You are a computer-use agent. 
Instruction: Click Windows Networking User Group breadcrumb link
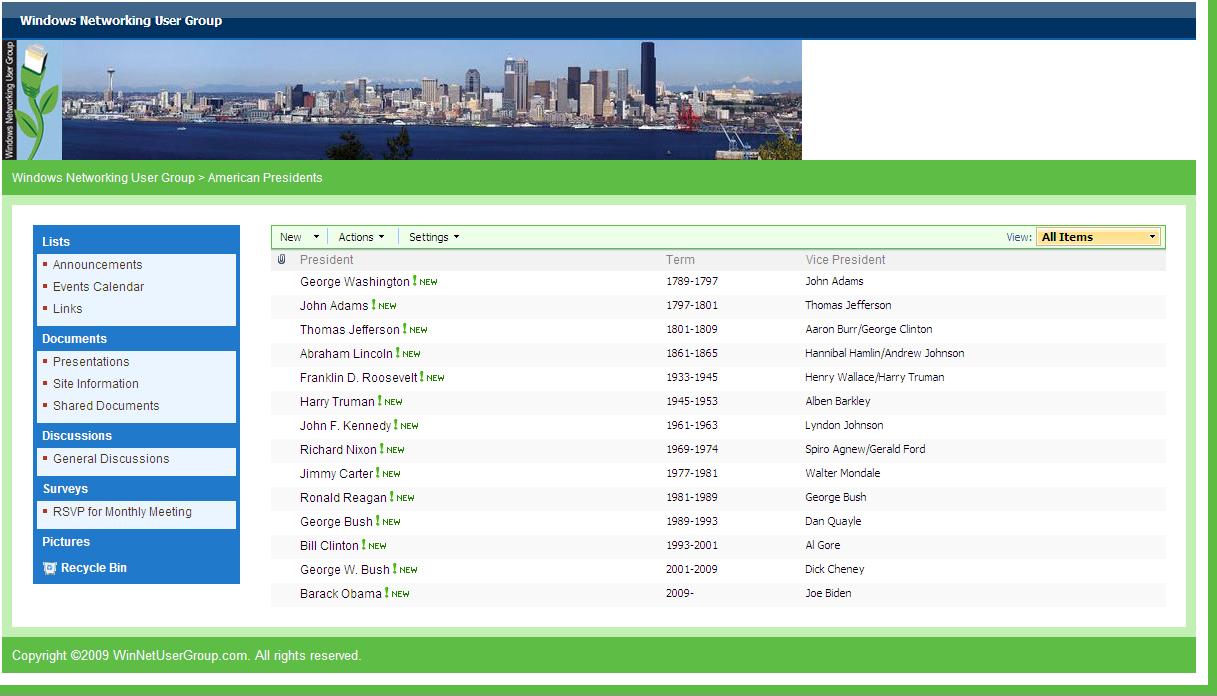[103, 178]
